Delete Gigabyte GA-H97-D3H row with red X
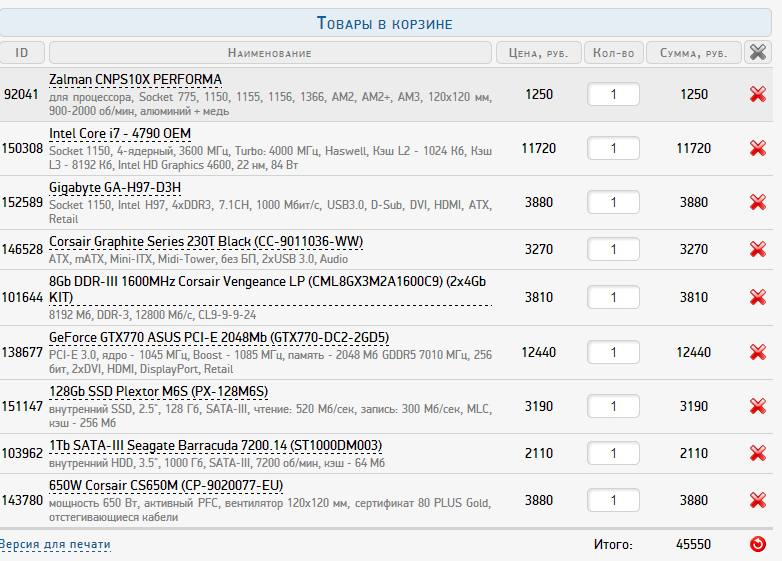782x561 pixels. click(758, 202)
